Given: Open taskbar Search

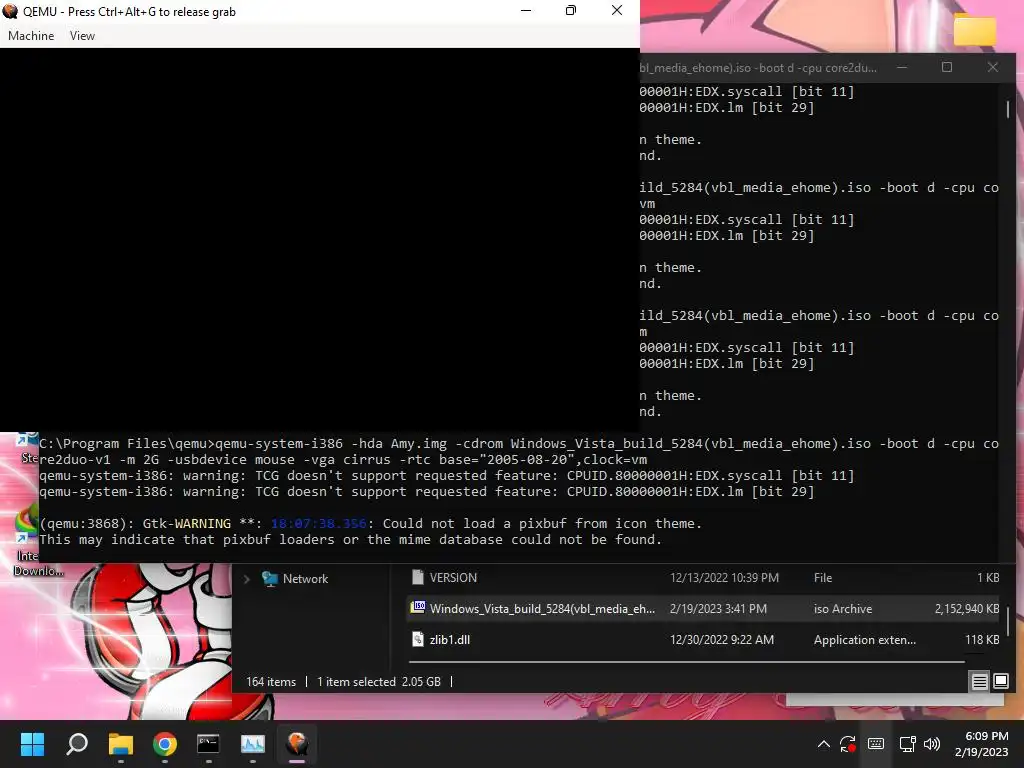Looking at the screenshot, I should coord(77,744).
